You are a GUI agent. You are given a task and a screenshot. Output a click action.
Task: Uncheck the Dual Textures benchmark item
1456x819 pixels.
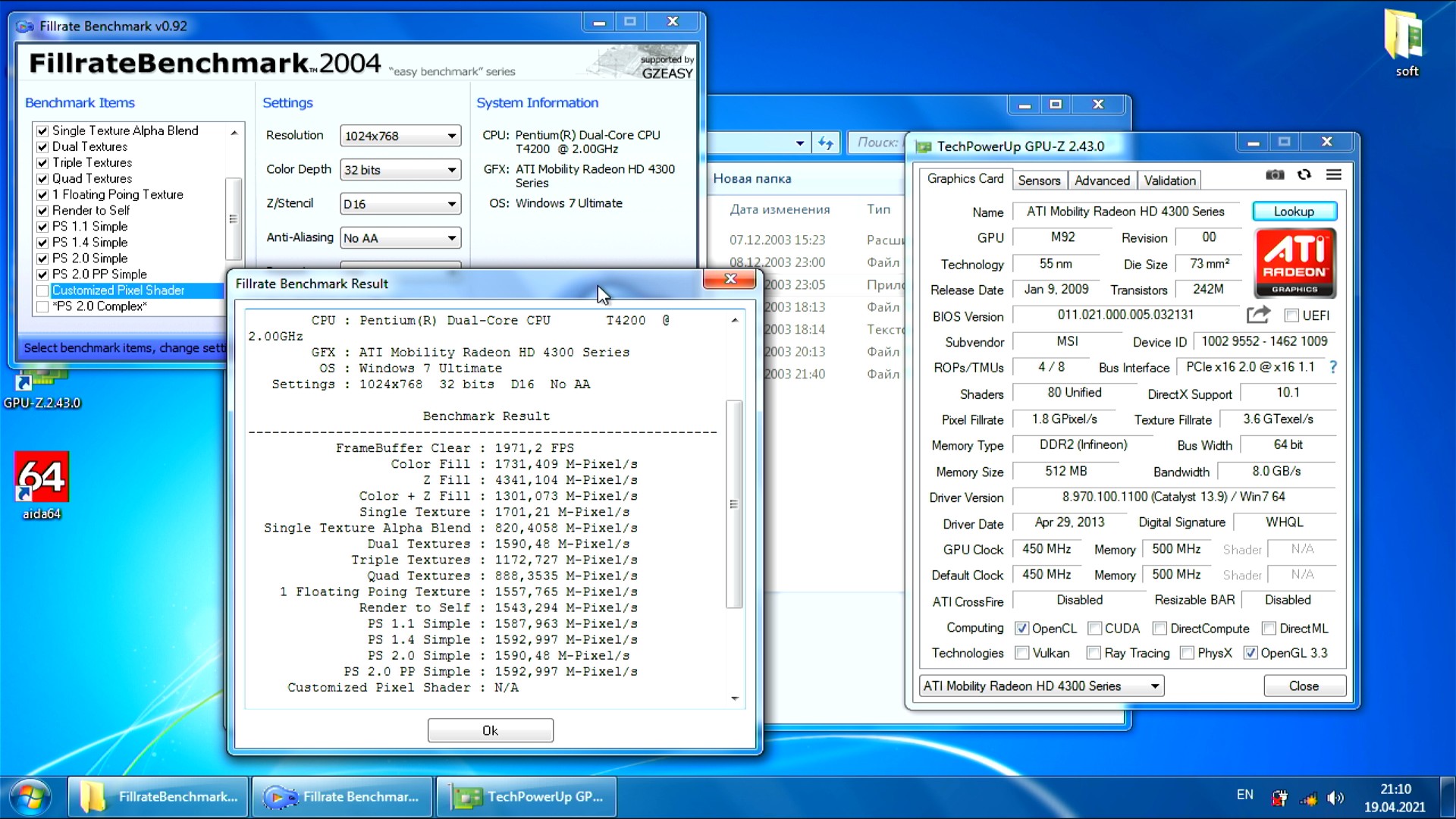(42, 147)
